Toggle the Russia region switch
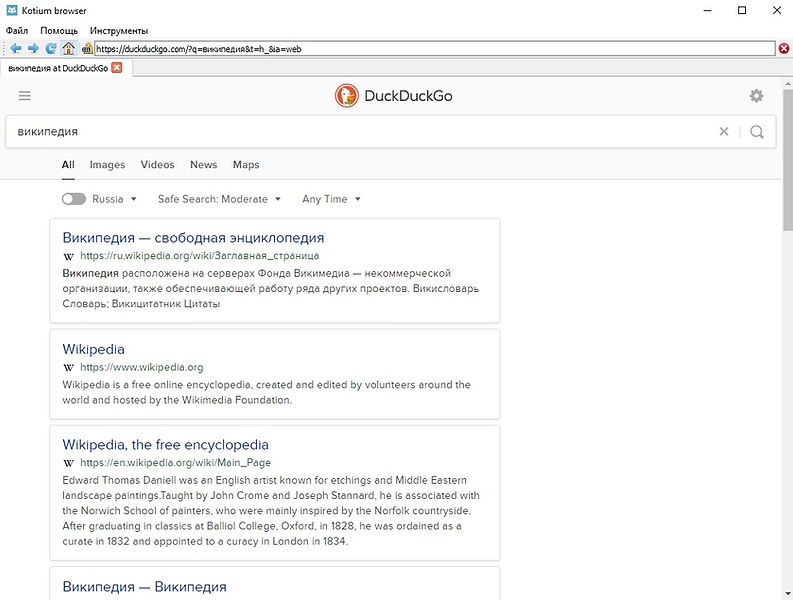 pos(74,199)
